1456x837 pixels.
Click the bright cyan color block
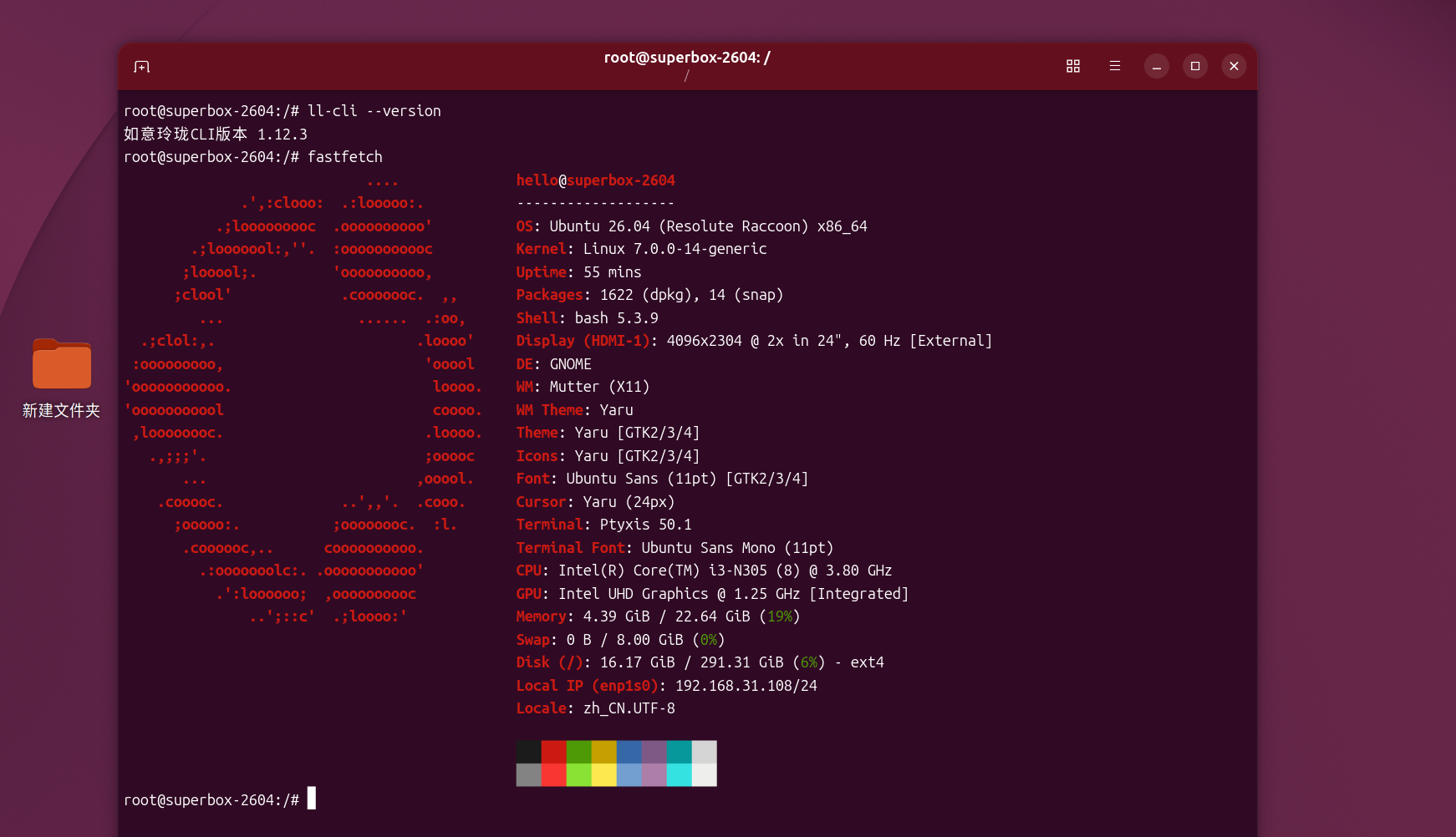coord(680,775)
